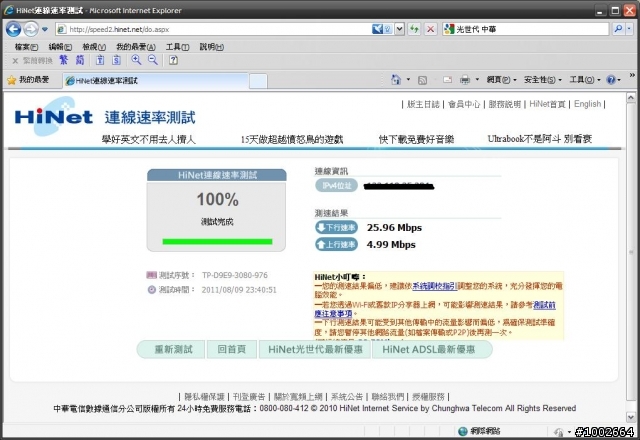Click the S document conversion icon
This screenshot has width=640, height=440.
coord(116,60)
